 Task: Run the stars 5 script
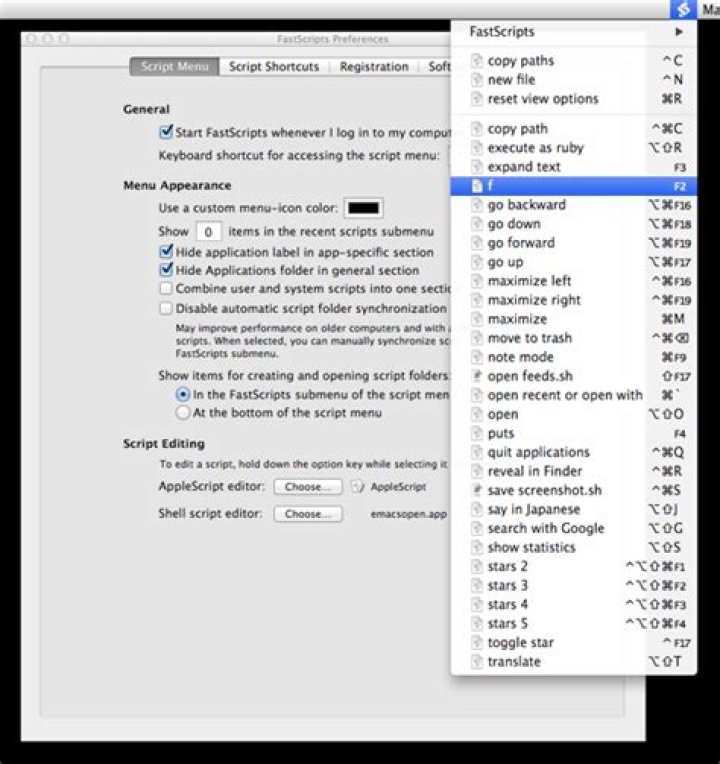tap(573, 624)
